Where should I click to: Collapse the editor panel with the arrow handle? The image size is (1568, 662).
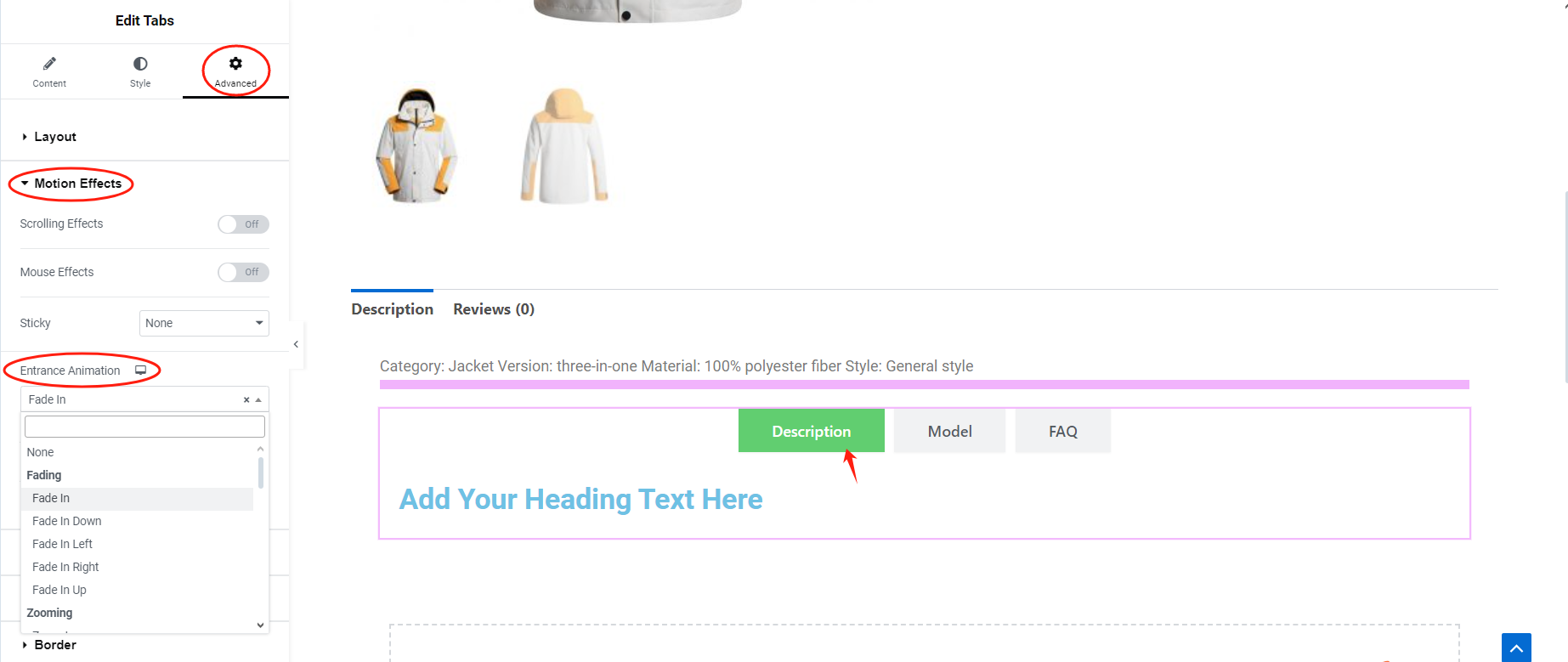[x=296, y=344]
